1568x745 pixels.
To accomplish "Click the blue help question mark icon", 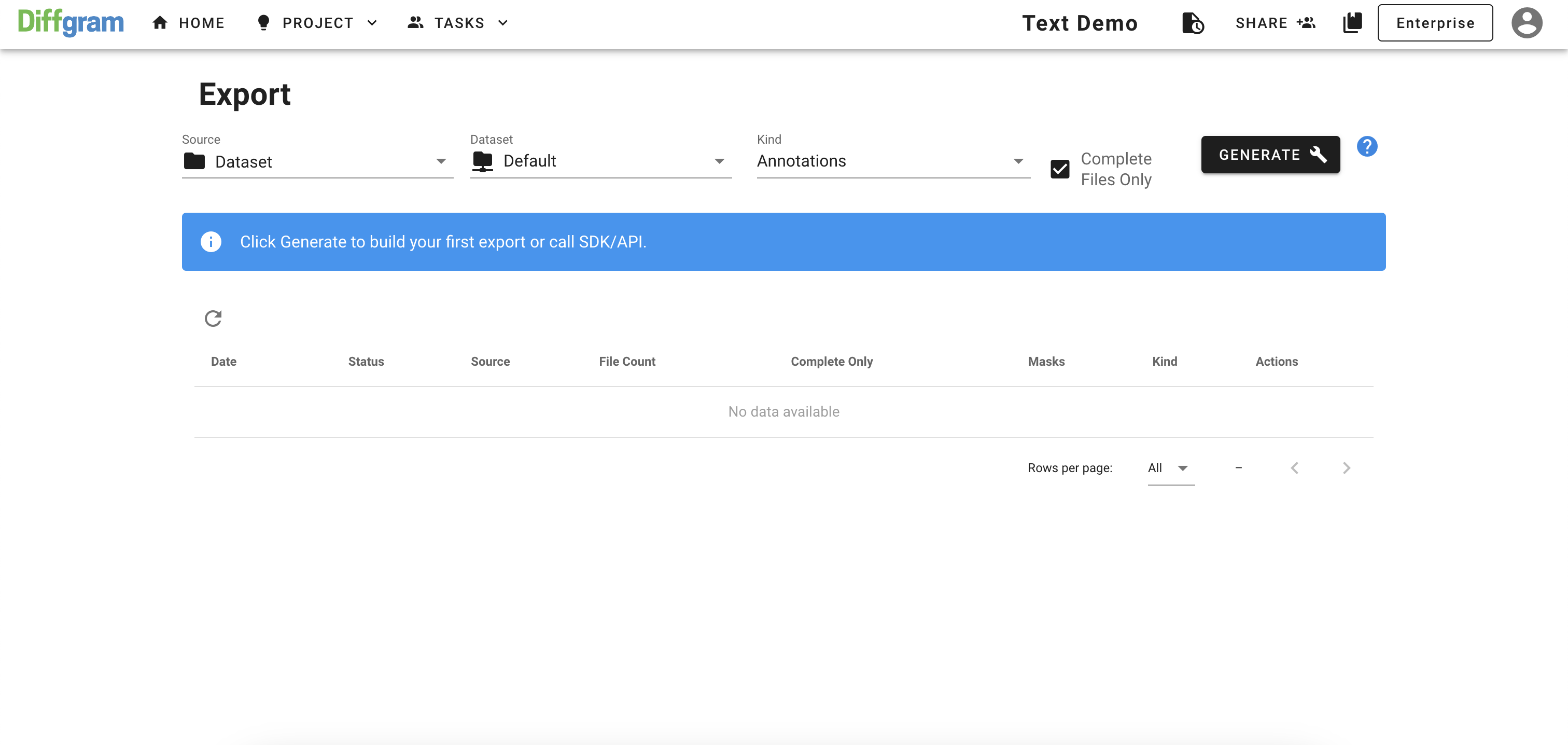I will pos(1366,147).
